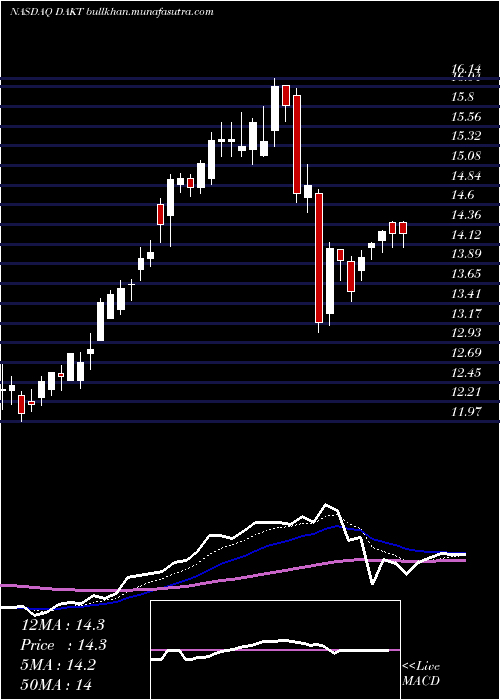Click the 12.45 price axis label
The height and width of the screenshot is (700, 500).
click(466, 372)
